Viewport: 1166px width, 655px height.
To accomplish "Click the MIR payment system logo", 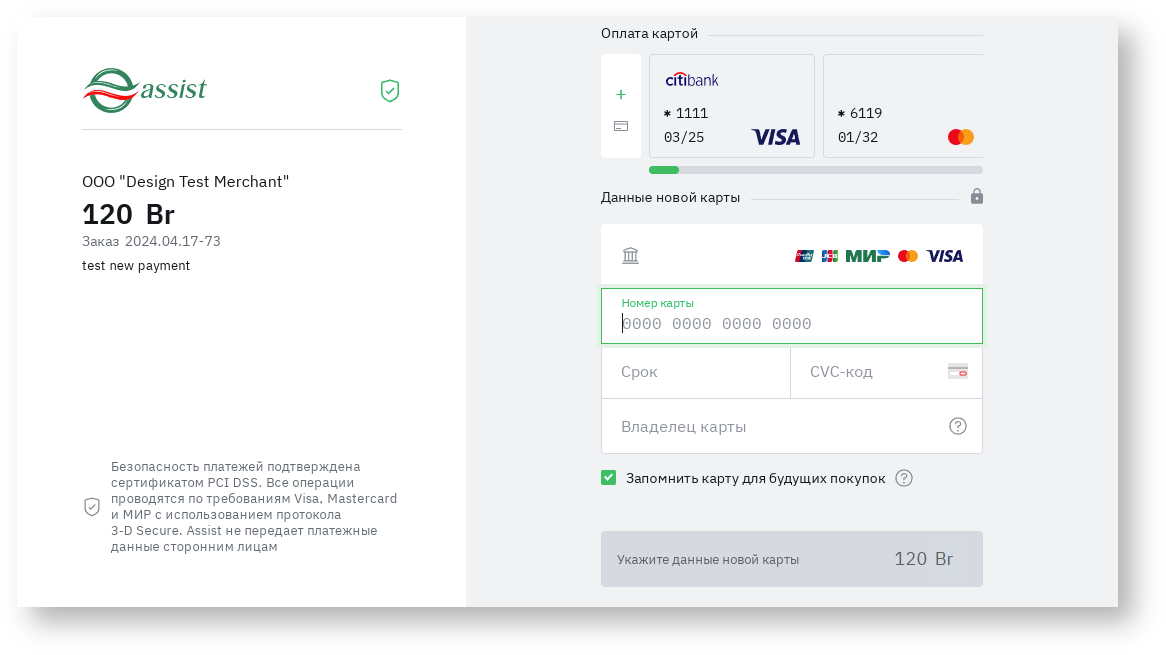I will point(867,256).
